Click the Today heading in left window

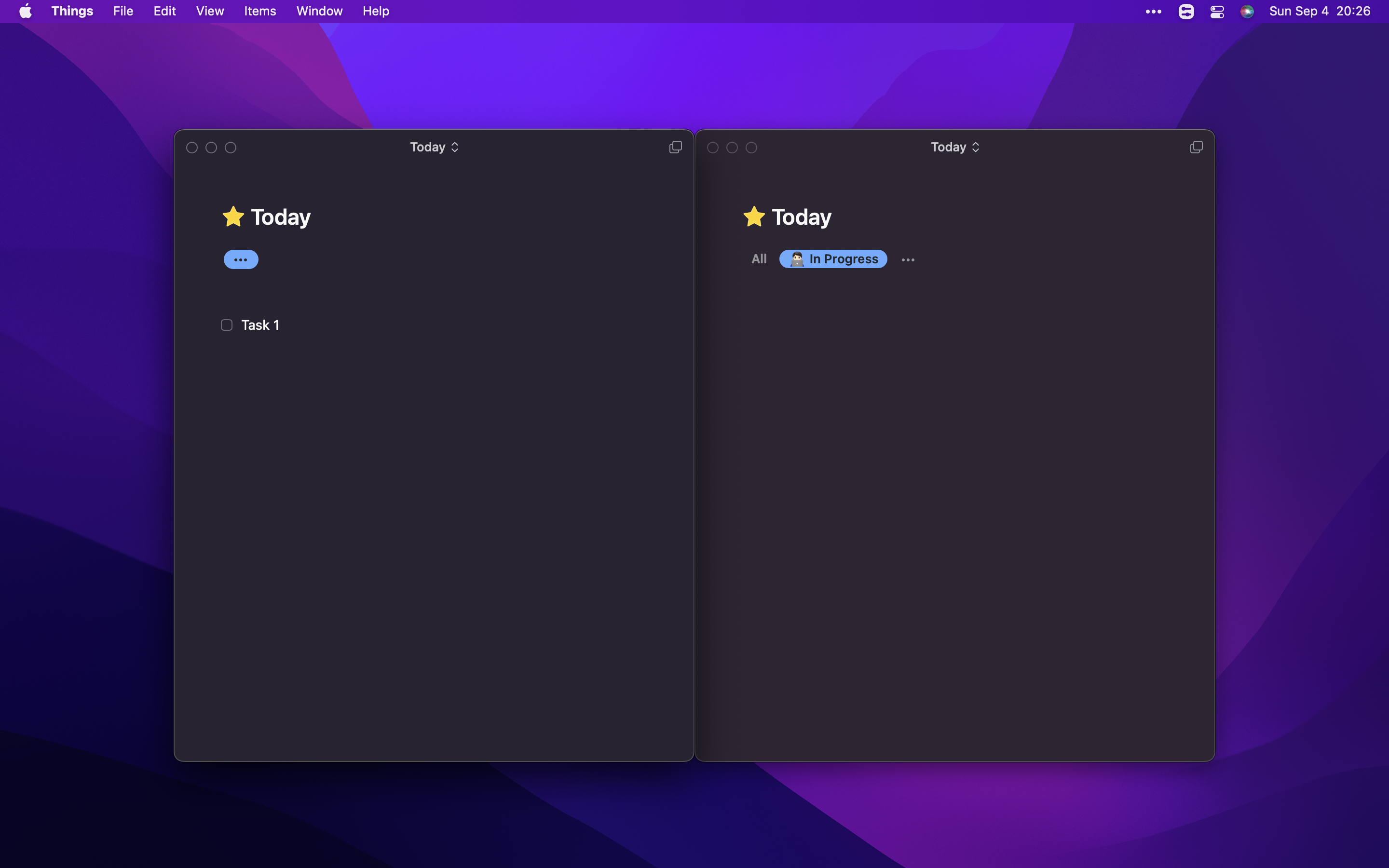pos(281,217)
